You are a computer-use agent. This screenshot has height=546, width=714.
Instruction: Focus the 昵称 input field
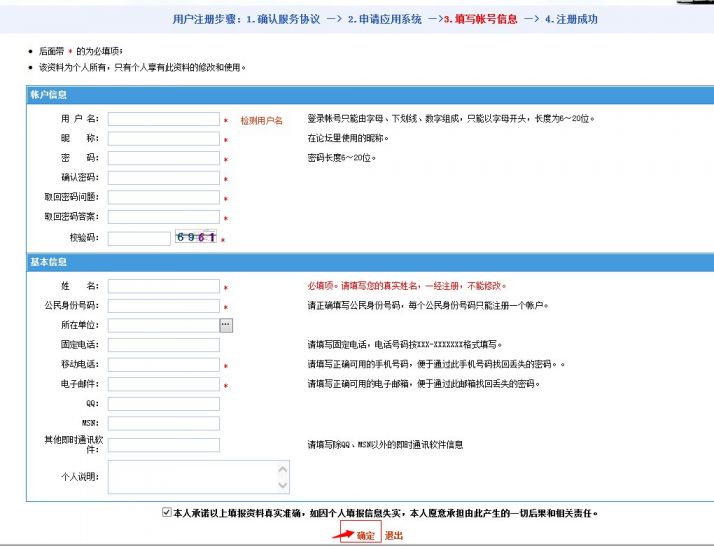click(163, 138)
